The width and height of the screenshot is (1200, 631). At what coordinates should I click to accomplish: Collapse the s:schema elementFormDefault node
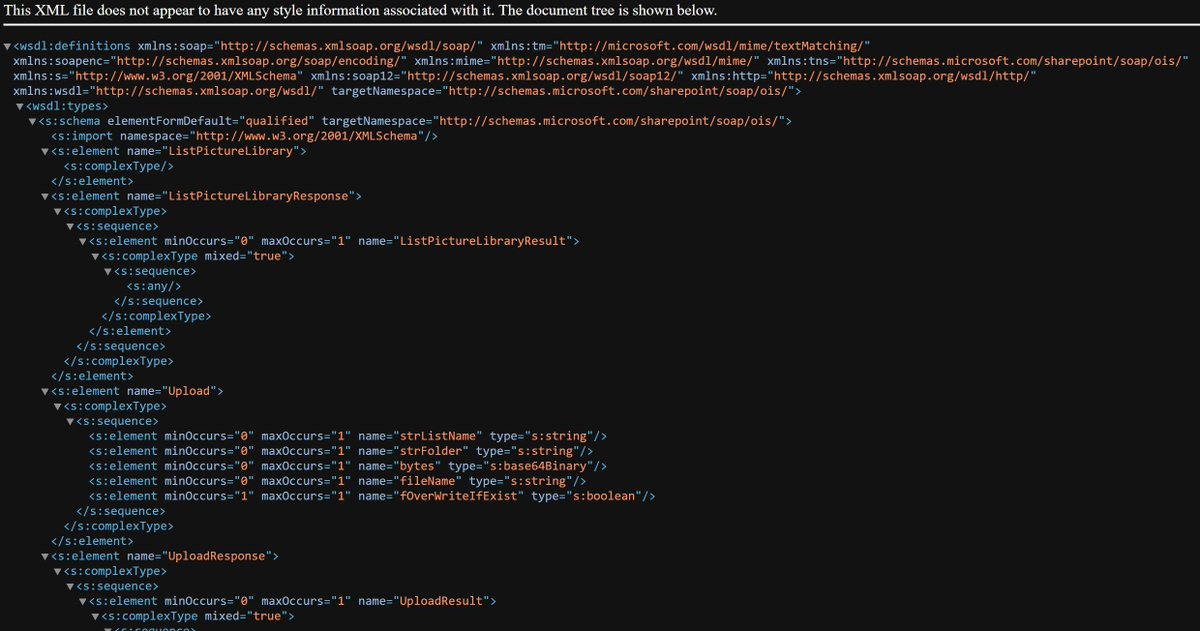[33, 121]
